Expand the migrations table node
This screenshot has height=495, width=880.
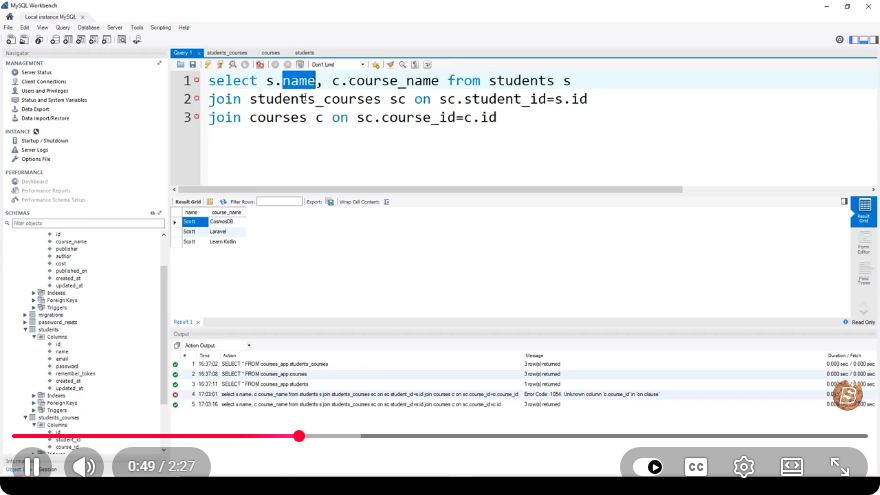[x=25, y=315]
